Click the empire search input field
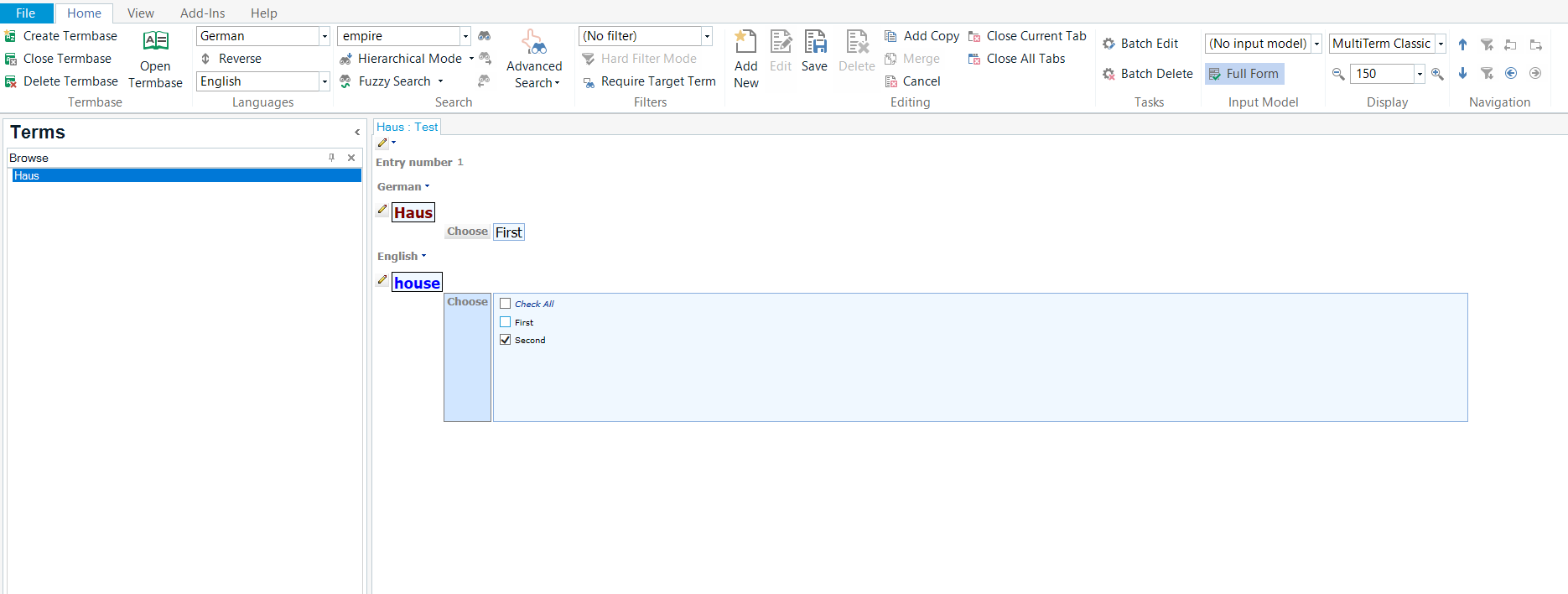Image resolution: width=1568 pixels, height=594 pixels. click(398, 36)
